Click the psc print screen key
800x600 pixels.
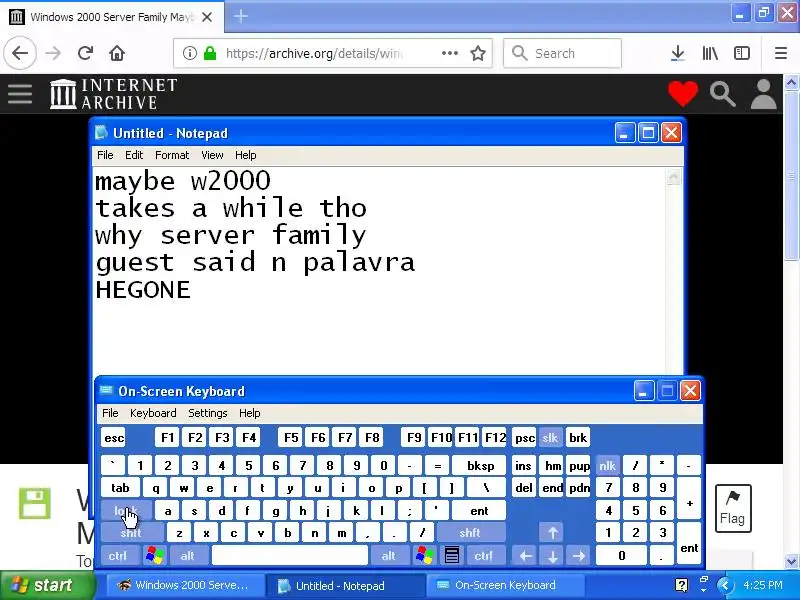524,437
